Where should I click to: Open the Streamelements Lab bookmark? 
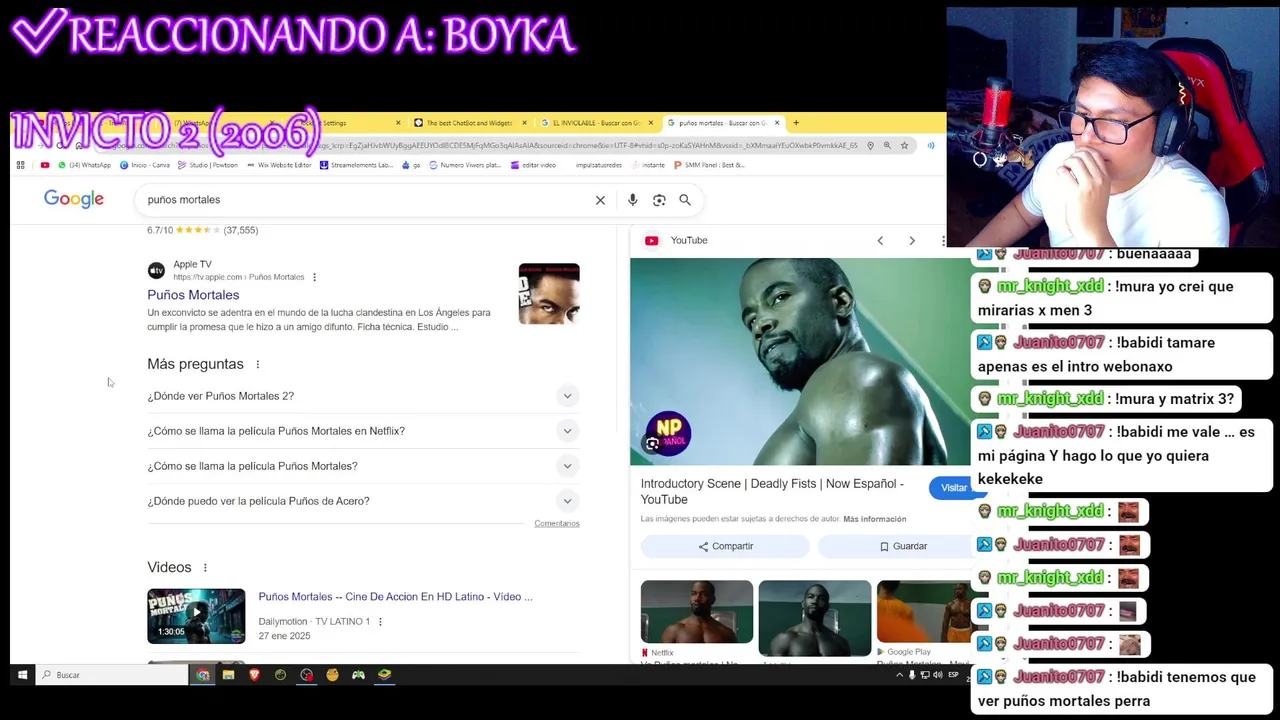[x=357, y=165]
